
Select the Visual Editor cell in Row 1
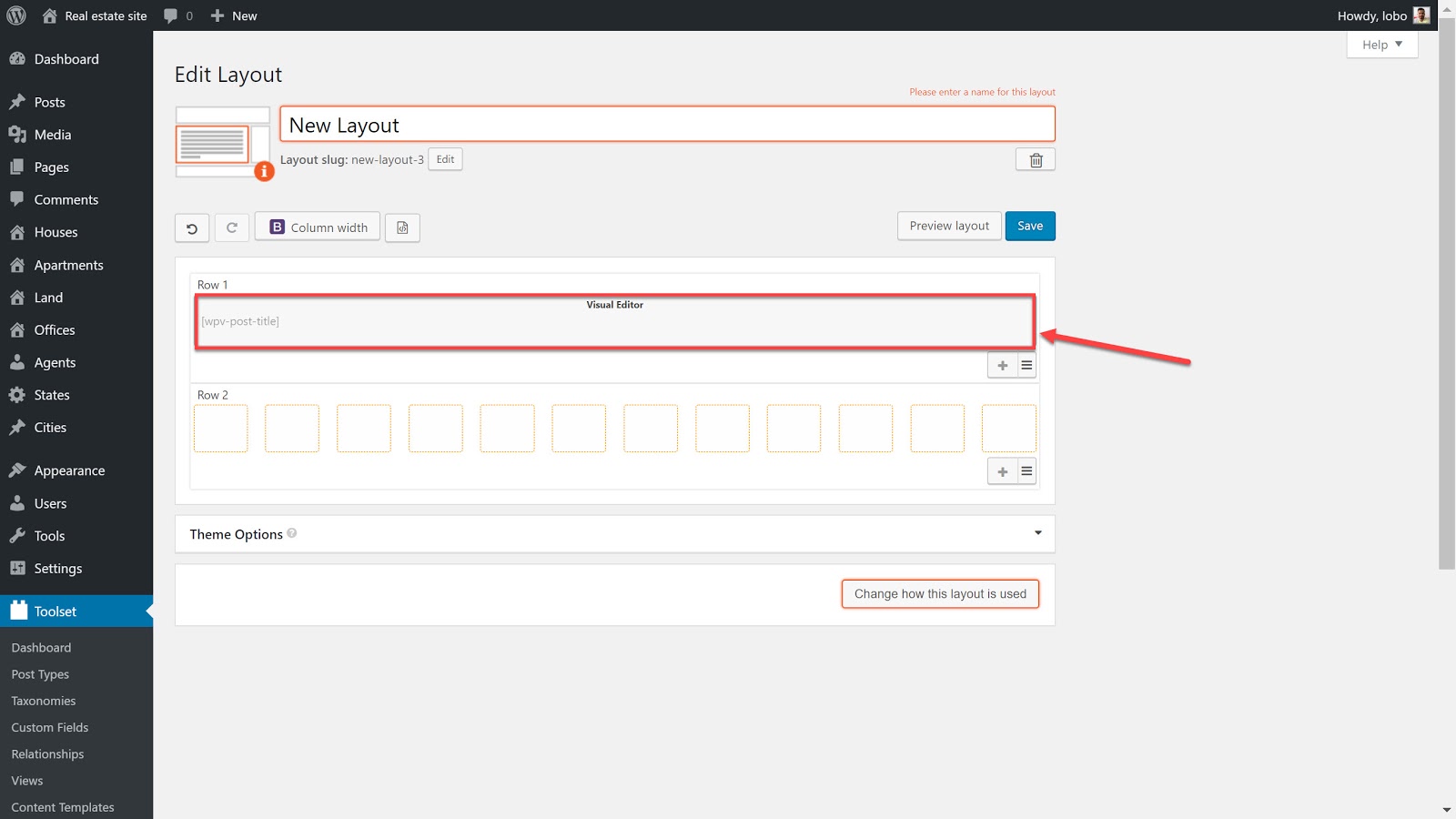pos(614,321)
